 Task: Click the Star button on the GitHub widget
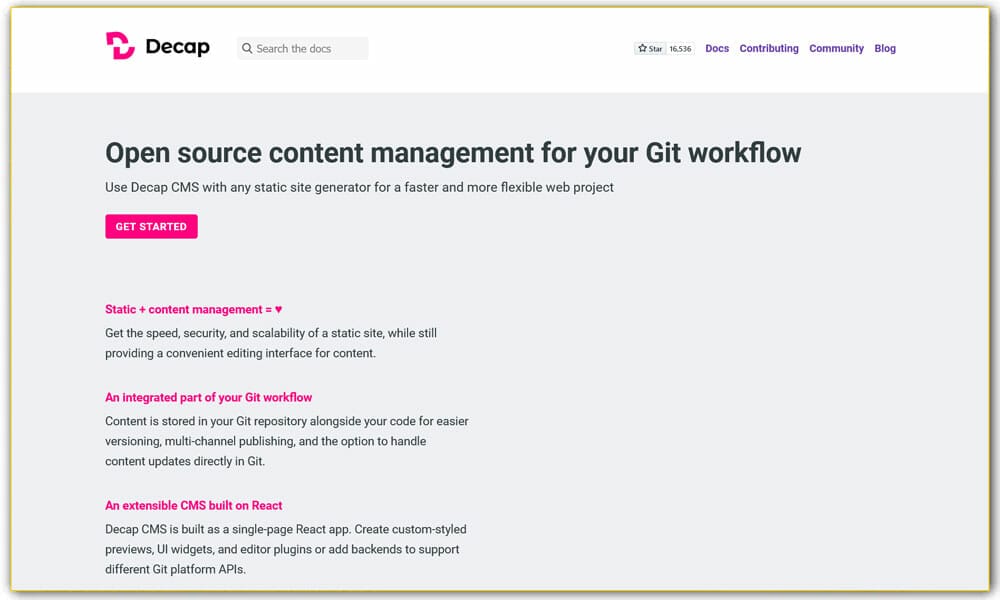[650, 47]
